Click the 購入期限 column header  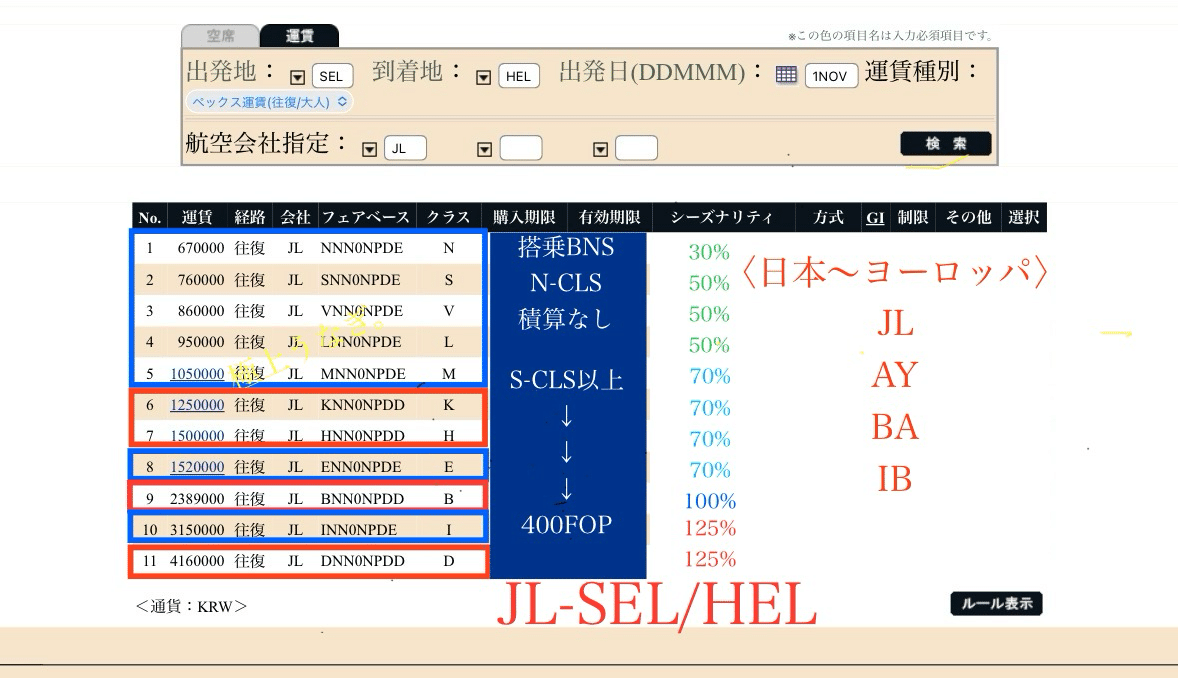(524, 217)
